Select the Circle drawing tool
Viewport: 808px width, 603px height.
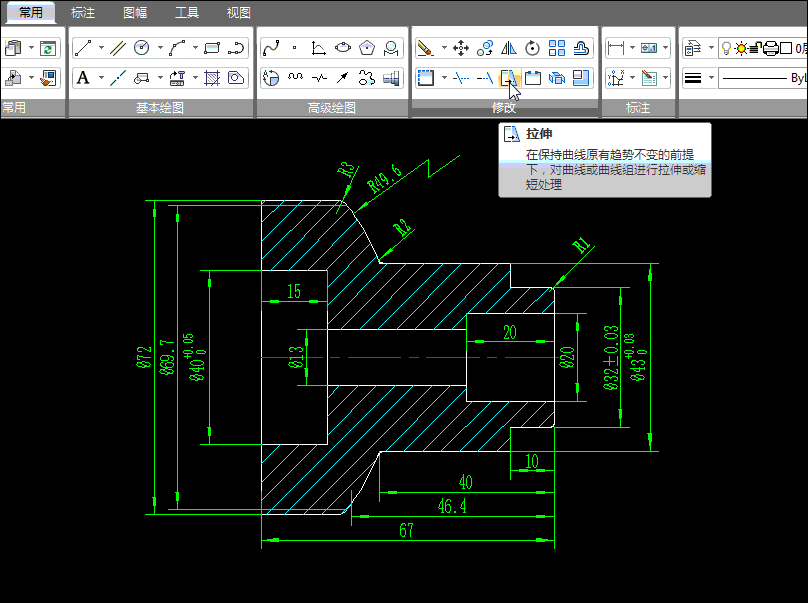[141, 48]
